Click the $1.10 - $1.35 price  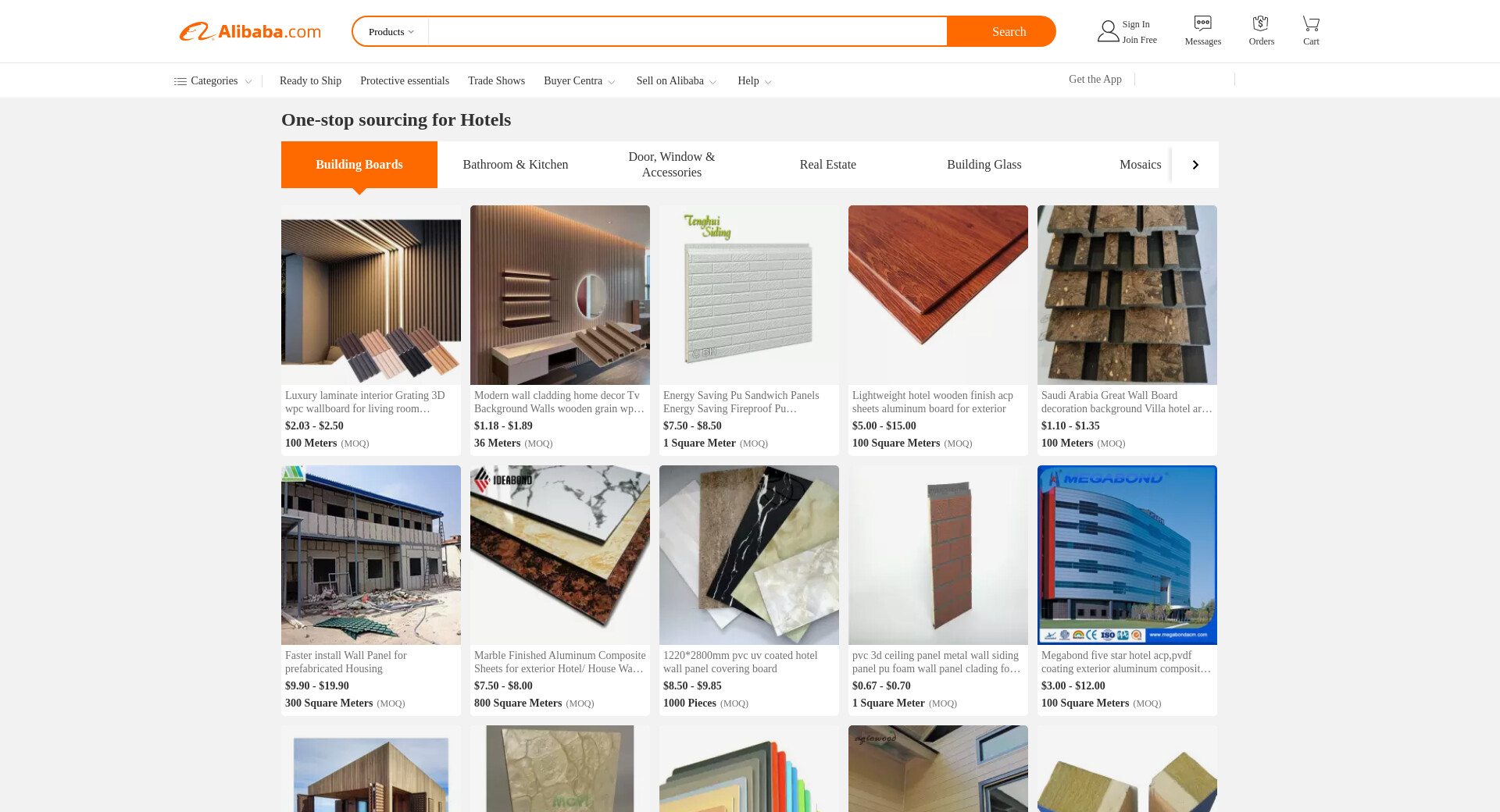tap(1070, 426)
